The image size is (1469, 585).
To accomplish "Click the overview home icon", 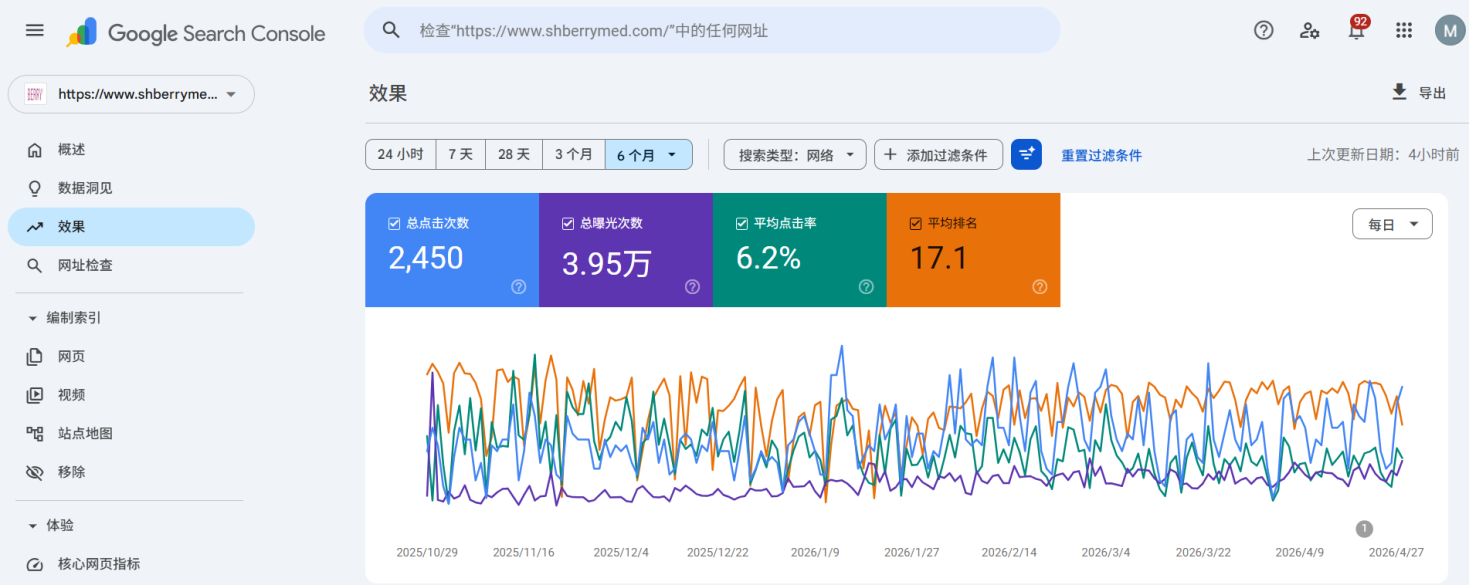I will point(35,150).
